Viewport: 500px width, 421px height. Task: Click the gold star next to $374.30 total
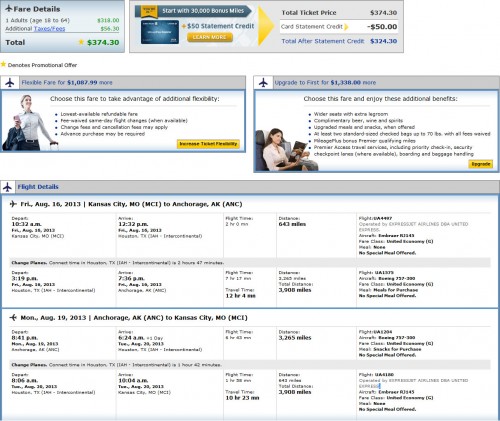(81, 42)
